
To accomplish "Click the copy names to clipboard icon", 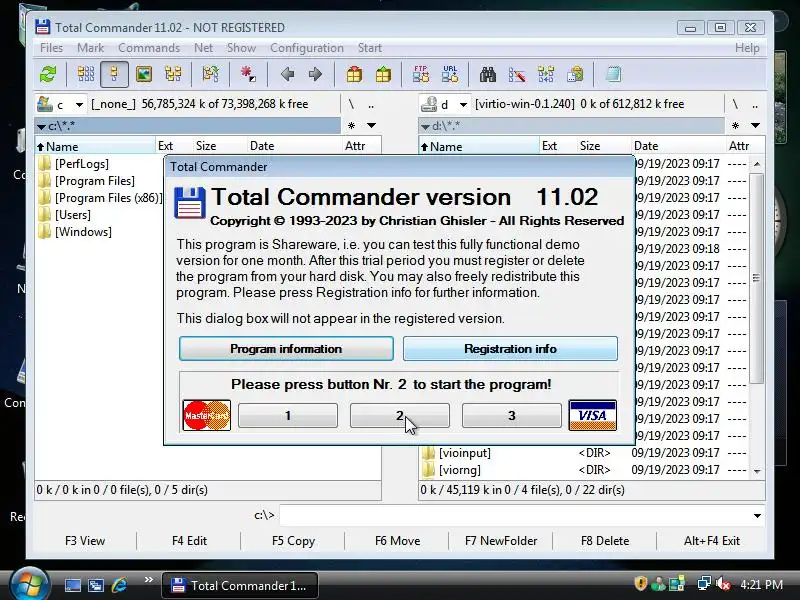I will [x=576, y=74].
